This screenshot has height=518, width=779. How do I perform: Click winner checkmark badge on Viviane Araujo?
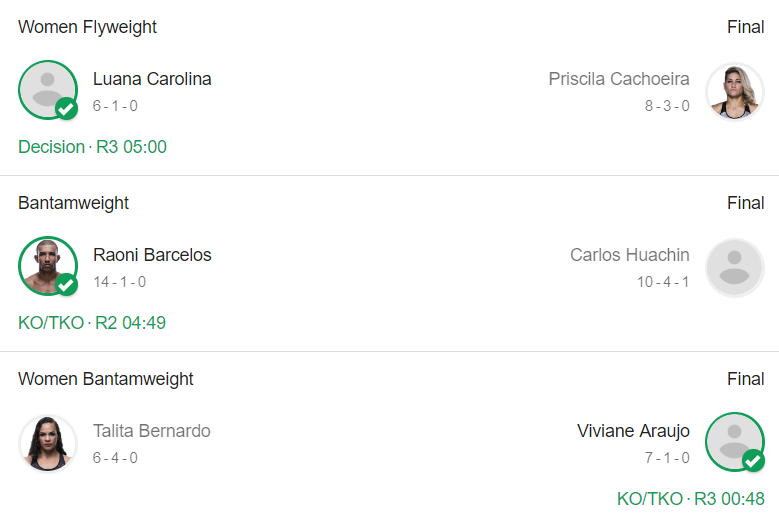[x=753, y=461]
